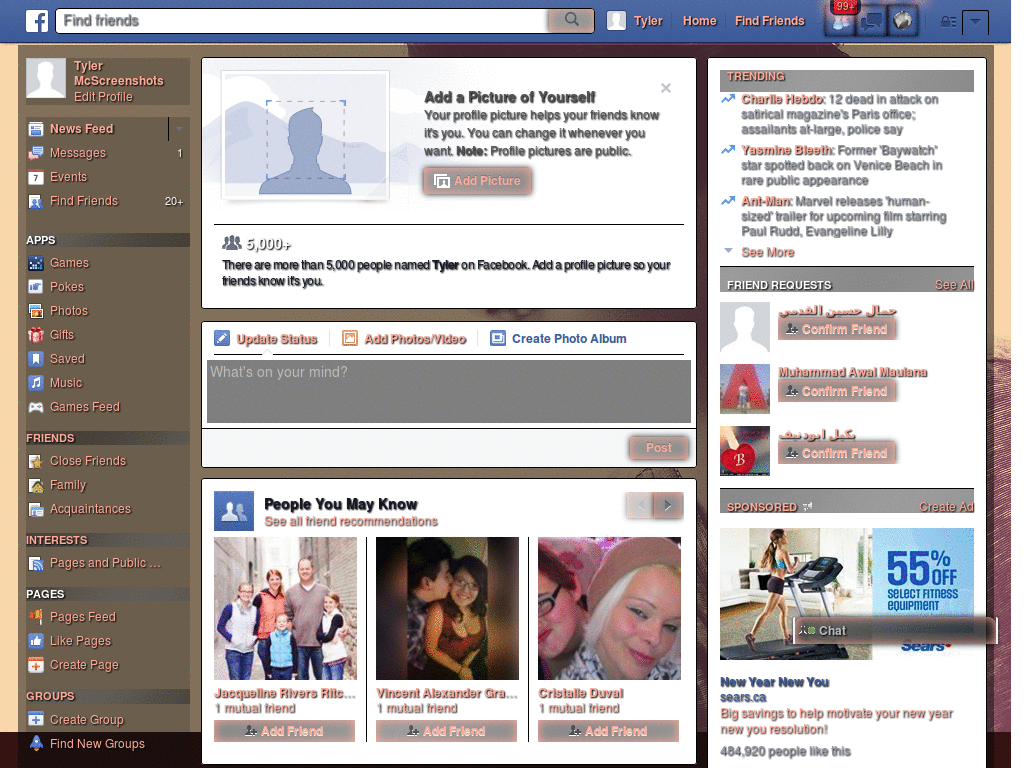The image size is (1024, 768).
Task: Click the What's on your mind box
Action: (x=449, y=391)
